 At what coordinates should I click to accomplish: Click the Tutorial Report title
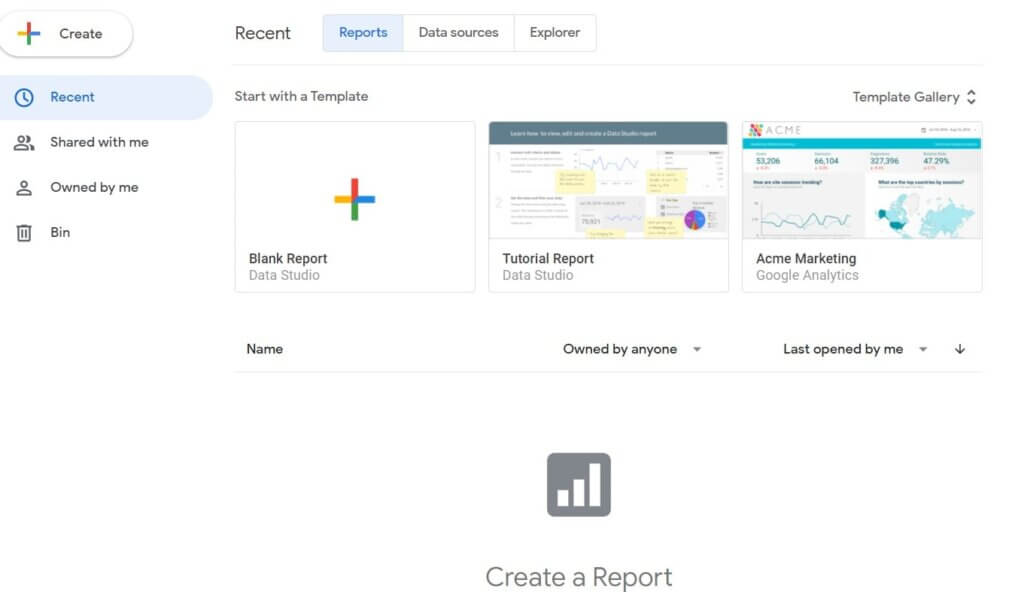pos(548,259)
